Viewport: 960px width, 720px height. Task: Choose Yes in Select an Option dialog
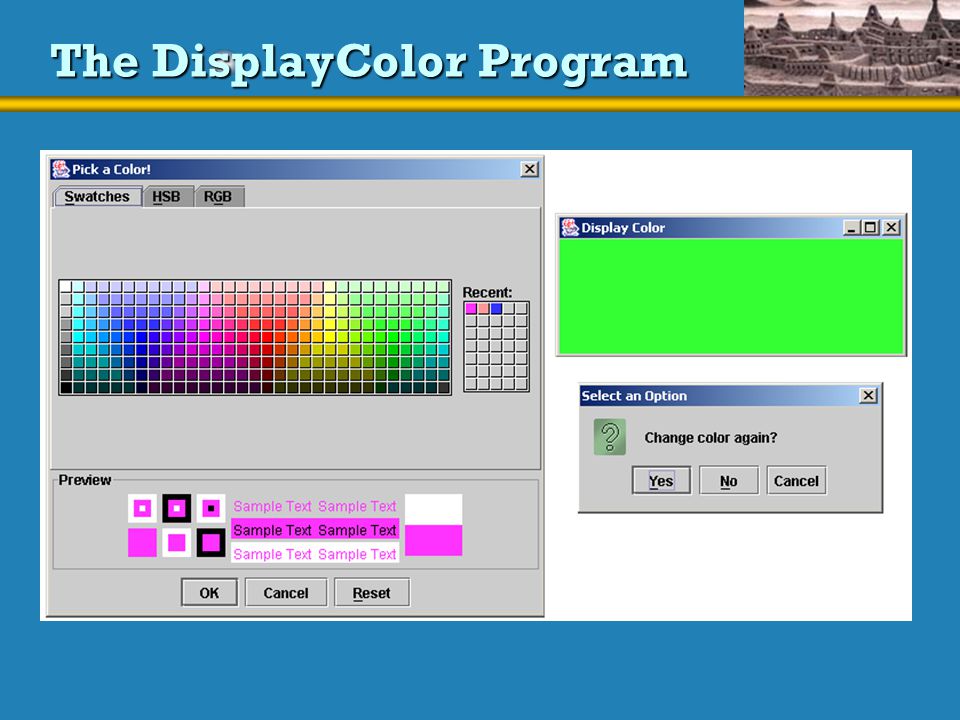coord(661,481)
